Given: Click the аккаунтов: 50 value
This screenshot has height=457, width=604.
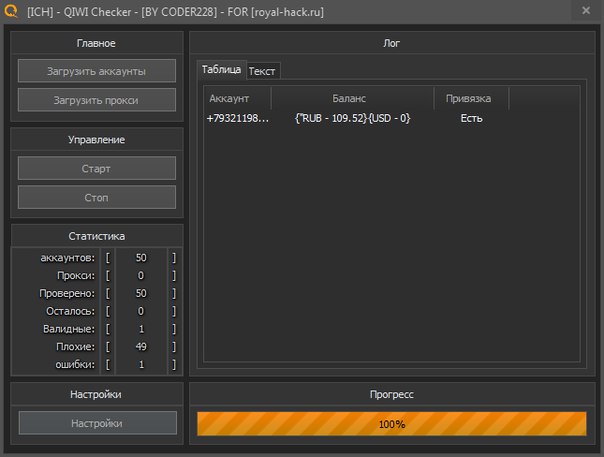Looking at the screenshot, I should (x=141, y=258).
